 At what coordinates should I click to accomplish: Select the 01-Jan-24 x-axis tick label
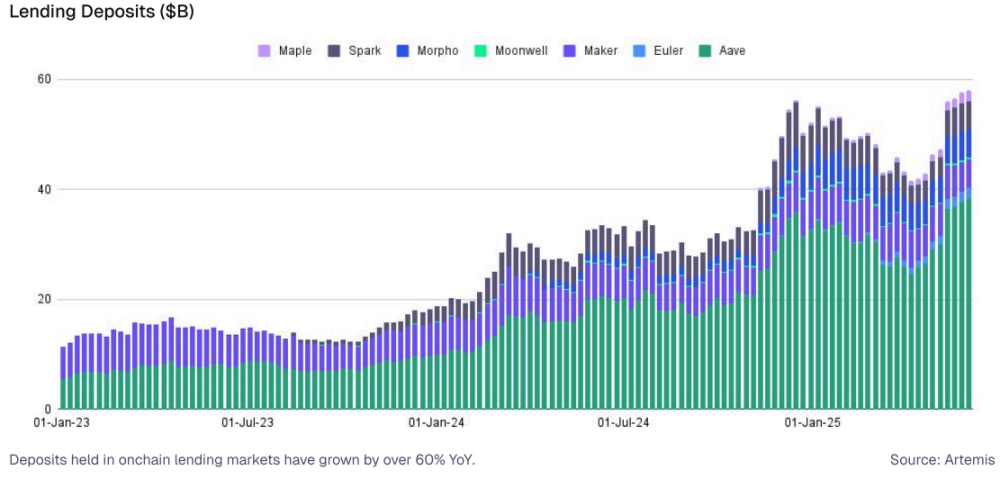click(x=435, y=423)
